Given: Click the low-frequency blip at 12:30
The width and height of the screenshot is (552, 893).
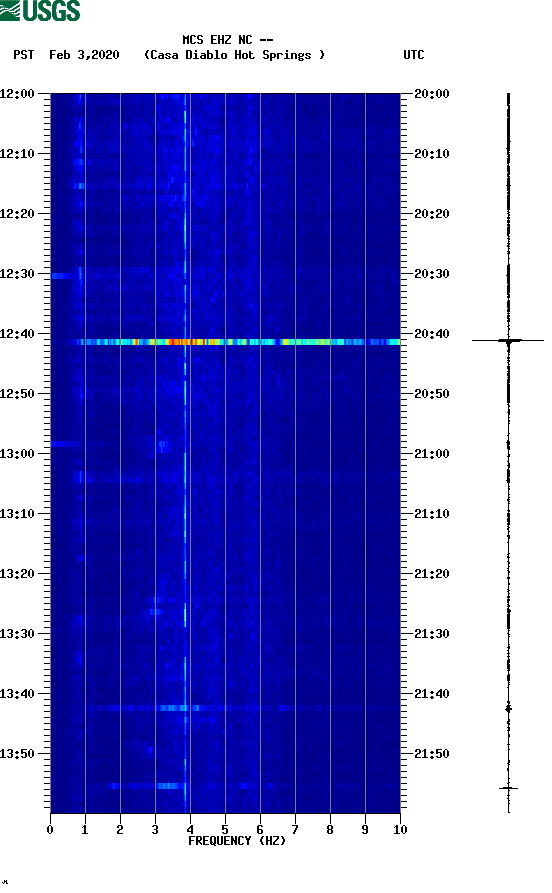Looking at the screenshot, I should point(63,276).
